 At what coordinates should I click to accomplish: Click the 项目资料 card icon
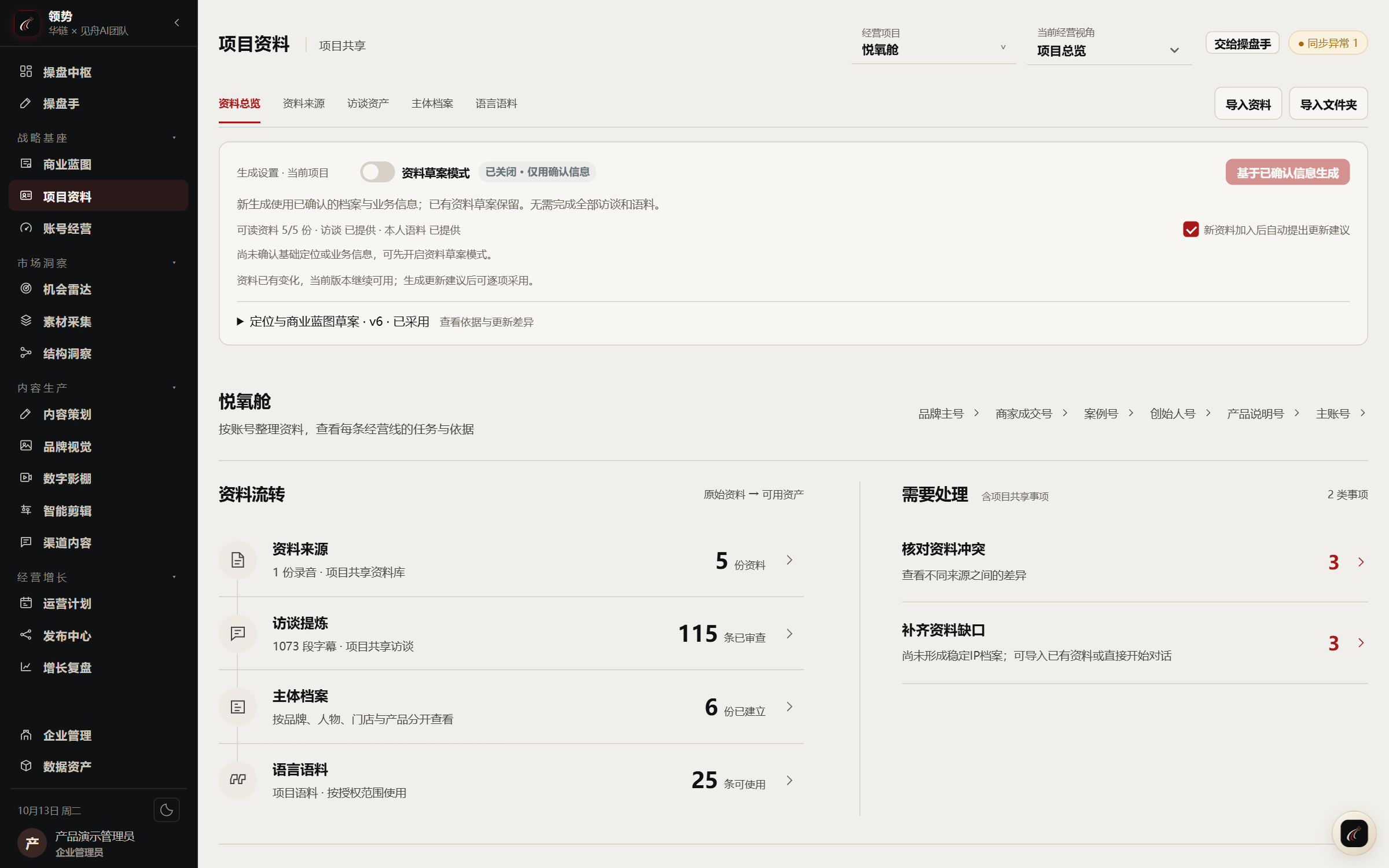tap(26, 196)
